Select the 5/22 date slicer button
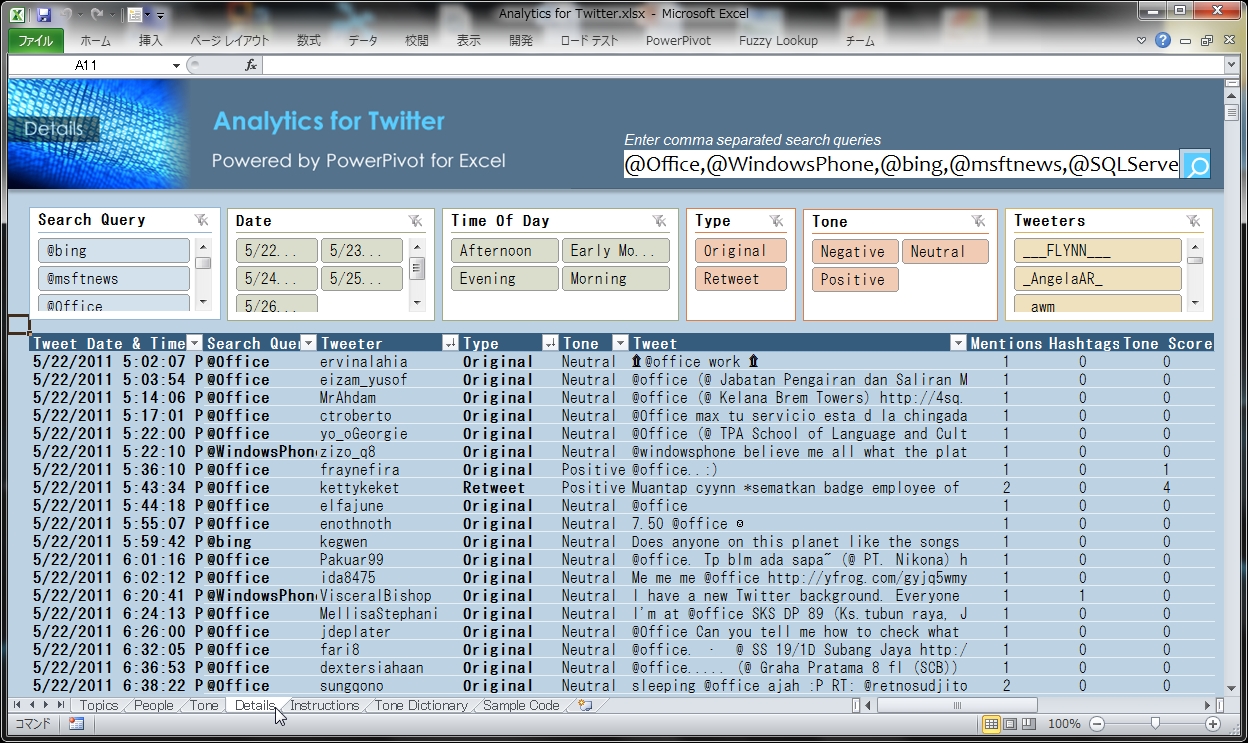Screen dimensions: 1248x743 click(x=277, y=250)
